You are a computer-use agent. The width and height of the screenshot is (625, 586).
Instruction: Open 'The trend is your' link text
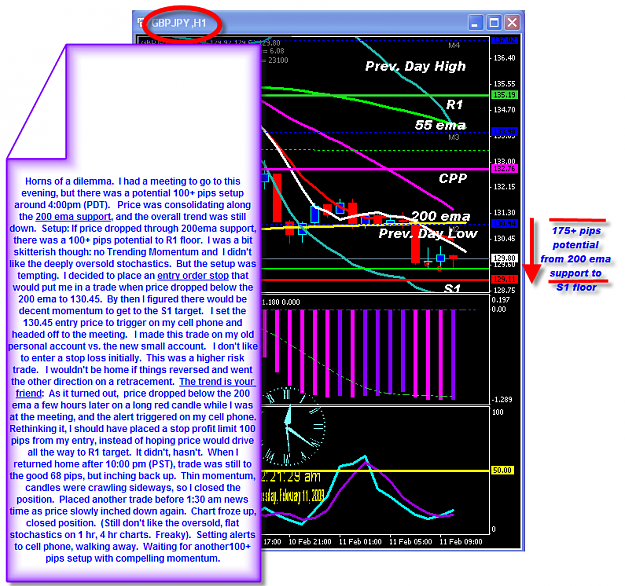[217, 381]
